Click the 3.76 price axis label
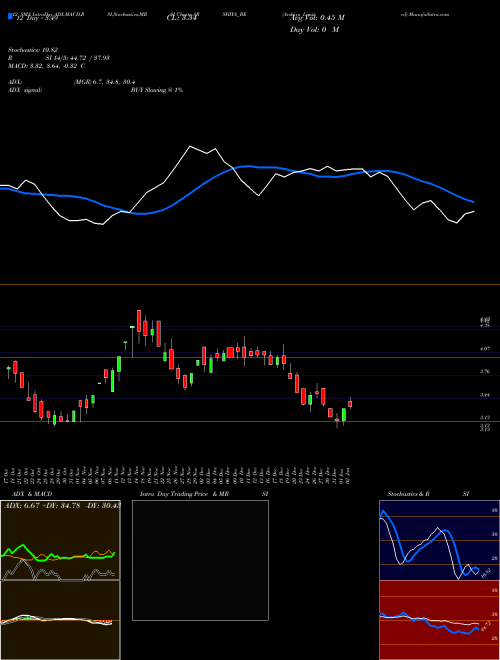 [x=485, y=371]
